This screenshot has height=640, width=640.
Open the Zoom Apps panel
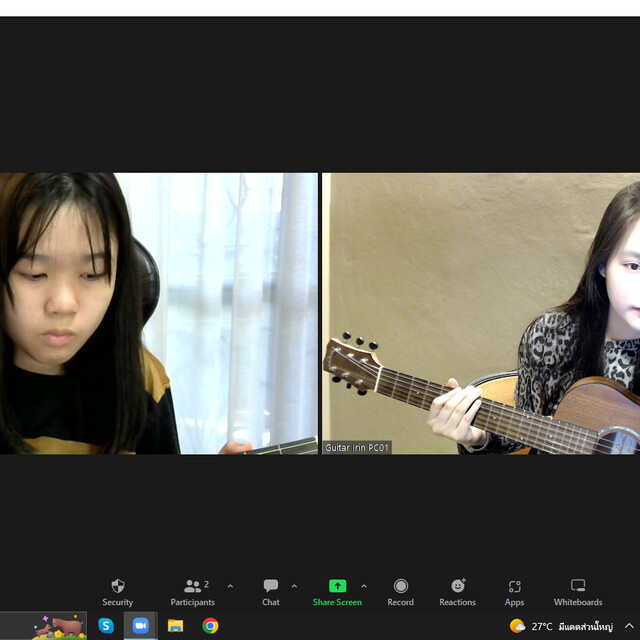(514, 592)
